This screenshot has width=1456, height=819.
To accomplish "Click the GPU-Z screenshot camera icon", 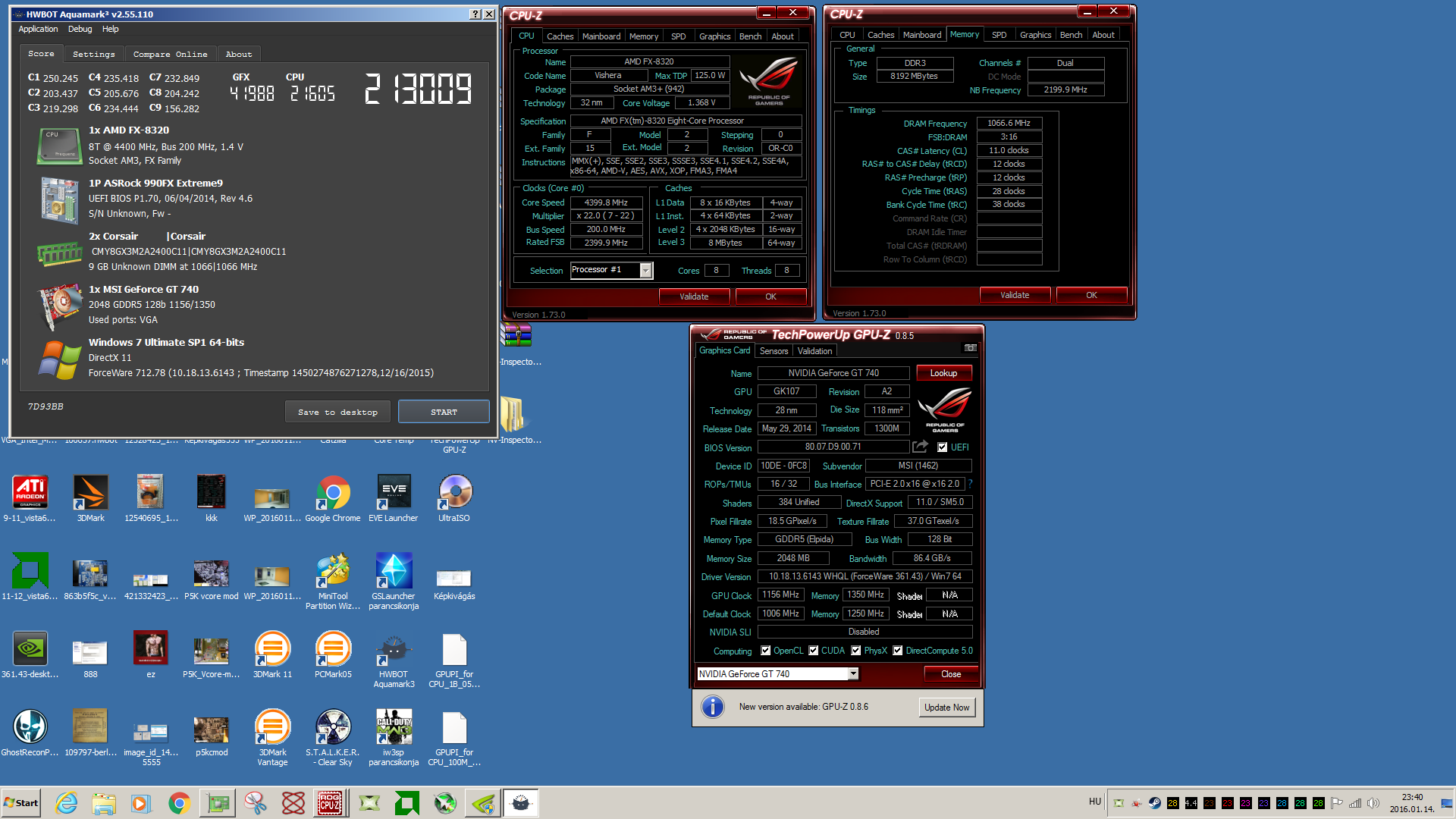I will (970, 348).
